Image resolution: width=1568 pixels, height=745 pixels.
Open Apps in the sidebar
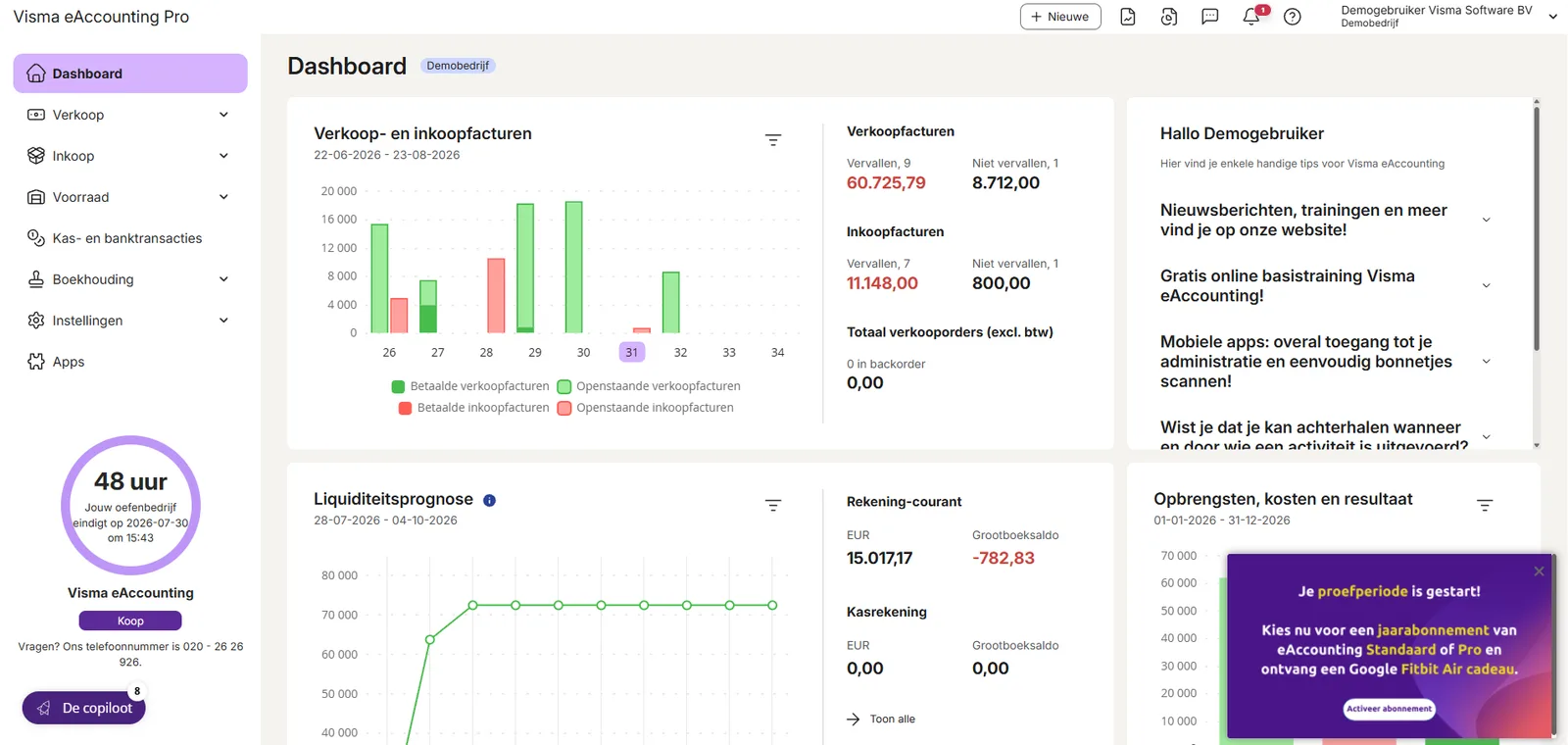point(130,362)
